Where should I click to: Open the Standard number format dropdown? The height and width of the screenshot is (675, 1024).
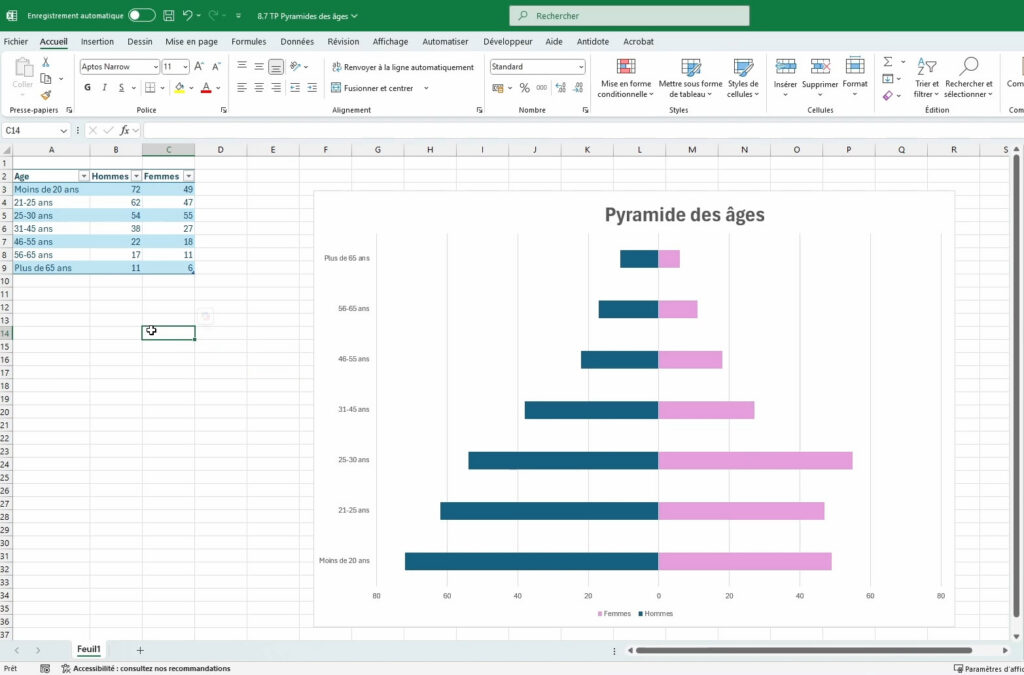(580, 67)
